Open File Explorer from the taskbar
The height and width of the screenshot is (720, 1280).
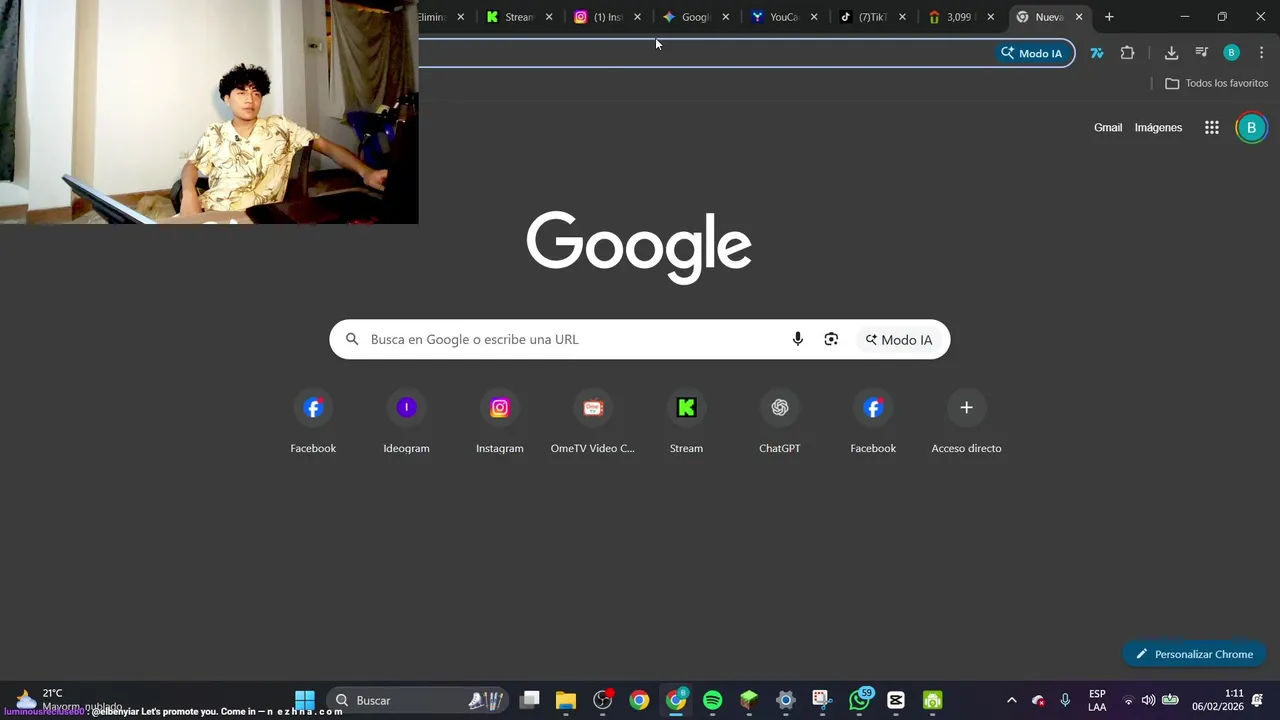[x=566, y=700]
